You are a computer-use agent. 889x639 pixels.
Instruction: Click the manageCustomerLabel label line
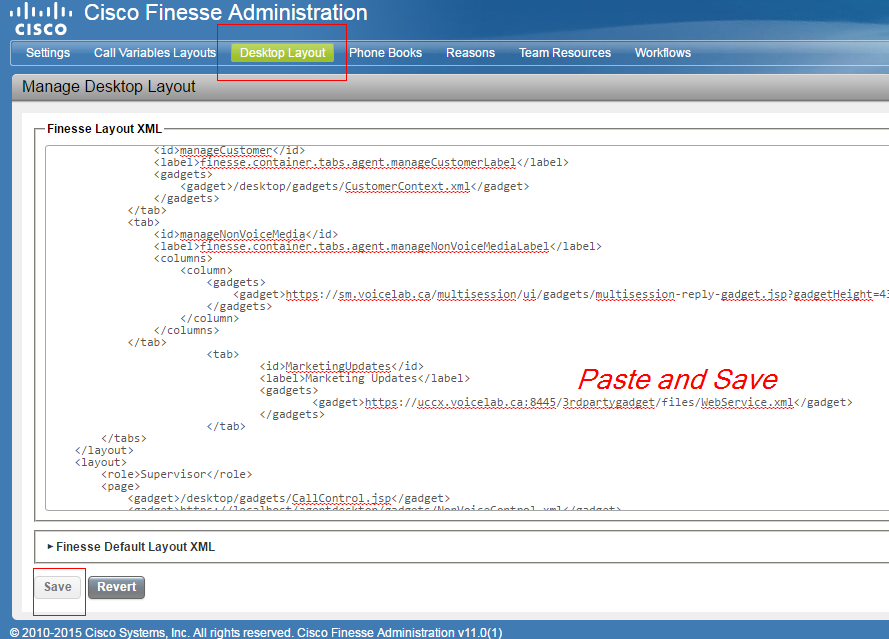361,163
